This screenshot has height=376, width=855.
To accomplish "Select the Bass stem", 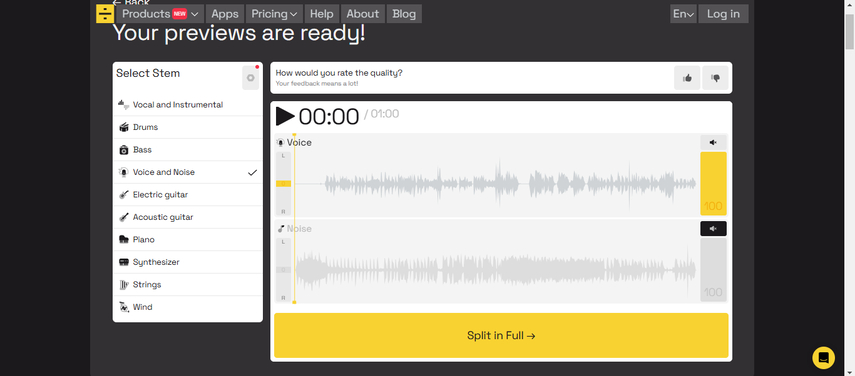I will click(188, 149).
